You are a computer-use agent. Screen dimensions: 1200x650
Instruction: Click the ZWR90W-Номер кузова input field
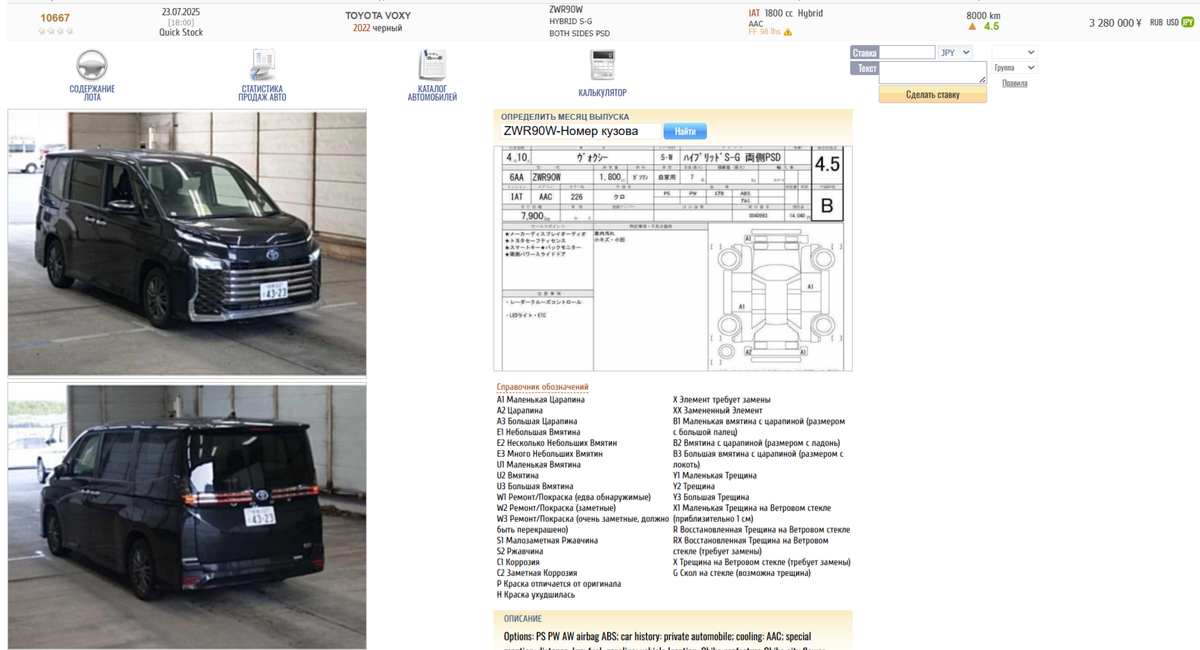click(580, 131)
